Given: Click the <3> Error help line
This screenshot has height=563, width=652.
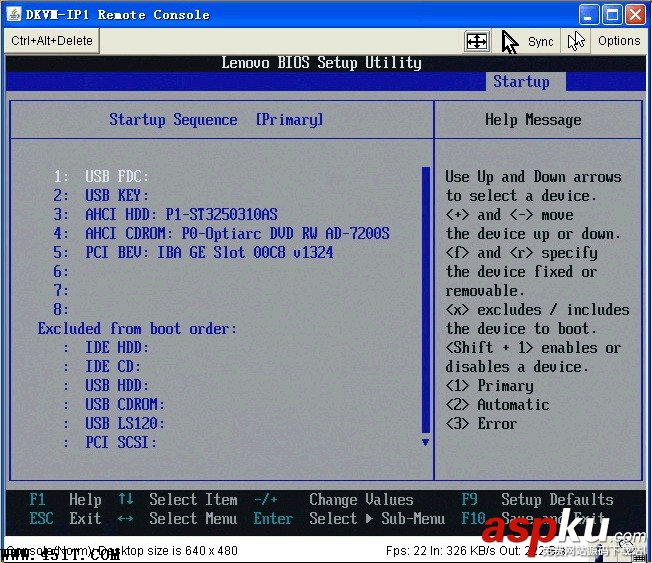Looking at the screenshot, I should (x=481, y=424).
